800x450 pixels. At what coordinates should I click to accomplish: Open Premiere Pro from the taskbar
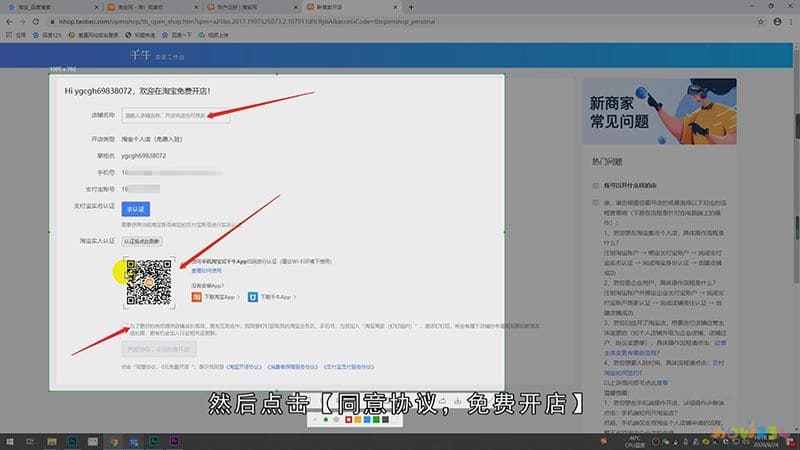click(x=174, y=441)
